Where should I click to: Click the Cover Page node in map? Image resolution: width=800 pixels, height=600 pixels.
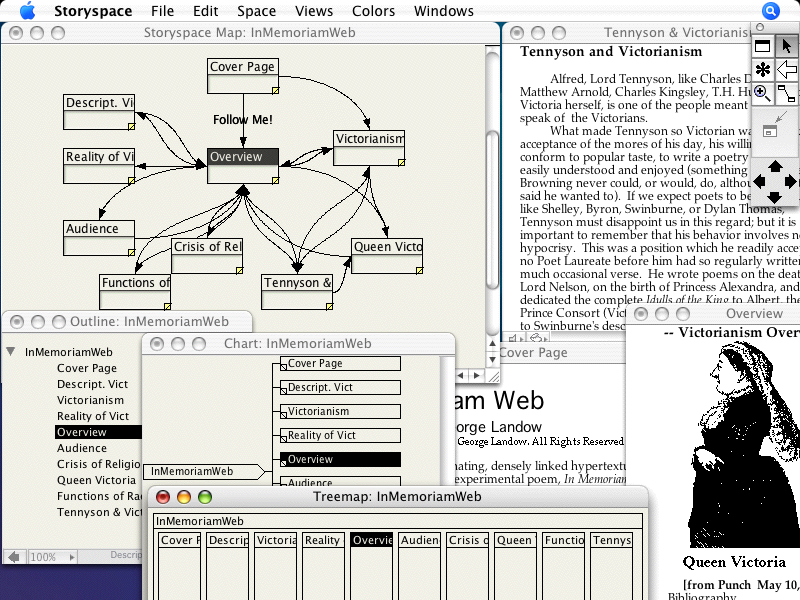click(x=242, y=67)
